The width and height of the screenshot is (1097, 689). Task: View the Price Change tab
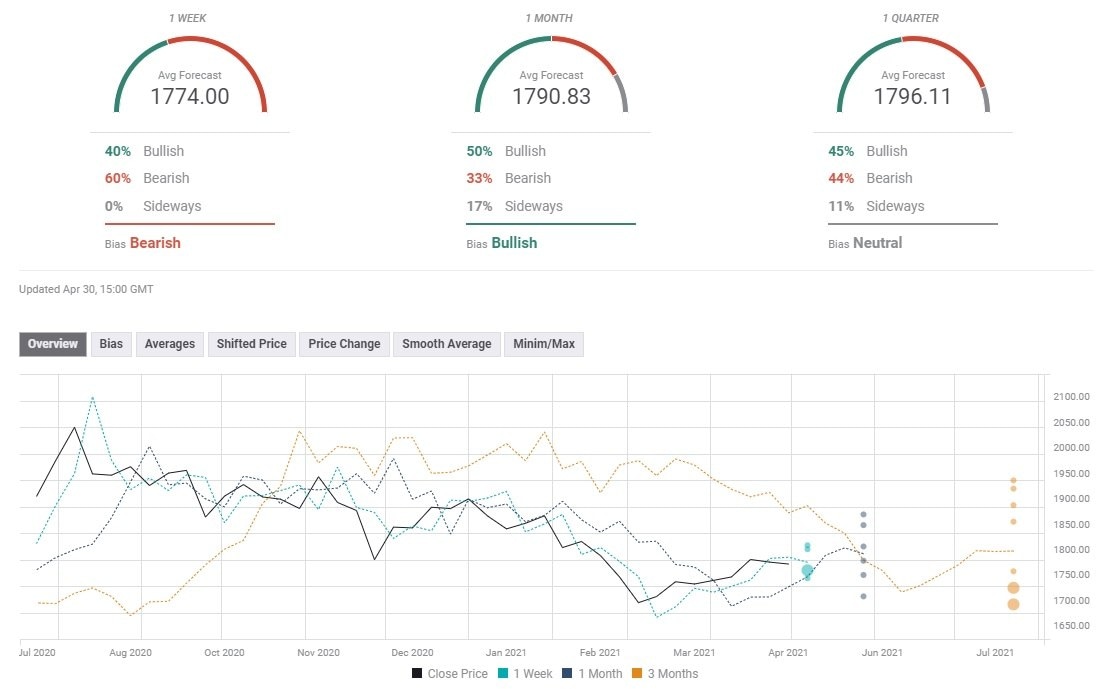point(343,343)
